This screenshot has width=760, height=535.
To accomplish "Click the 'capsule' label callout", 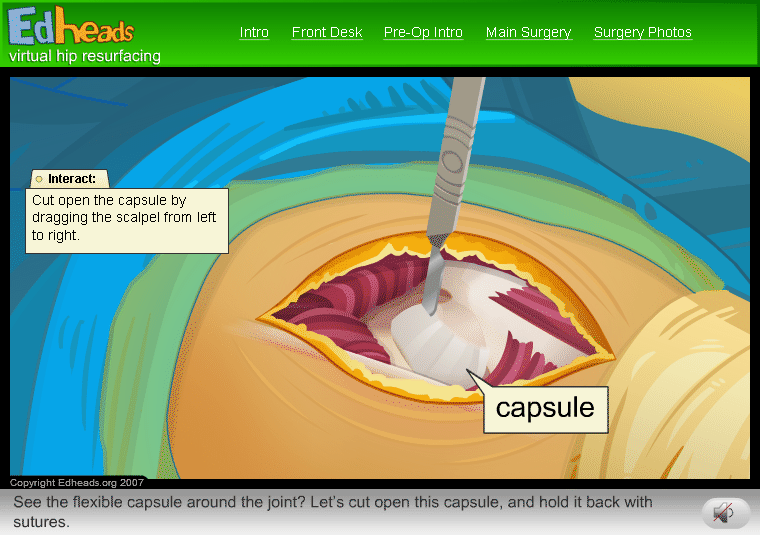I will tap(545, 409).
